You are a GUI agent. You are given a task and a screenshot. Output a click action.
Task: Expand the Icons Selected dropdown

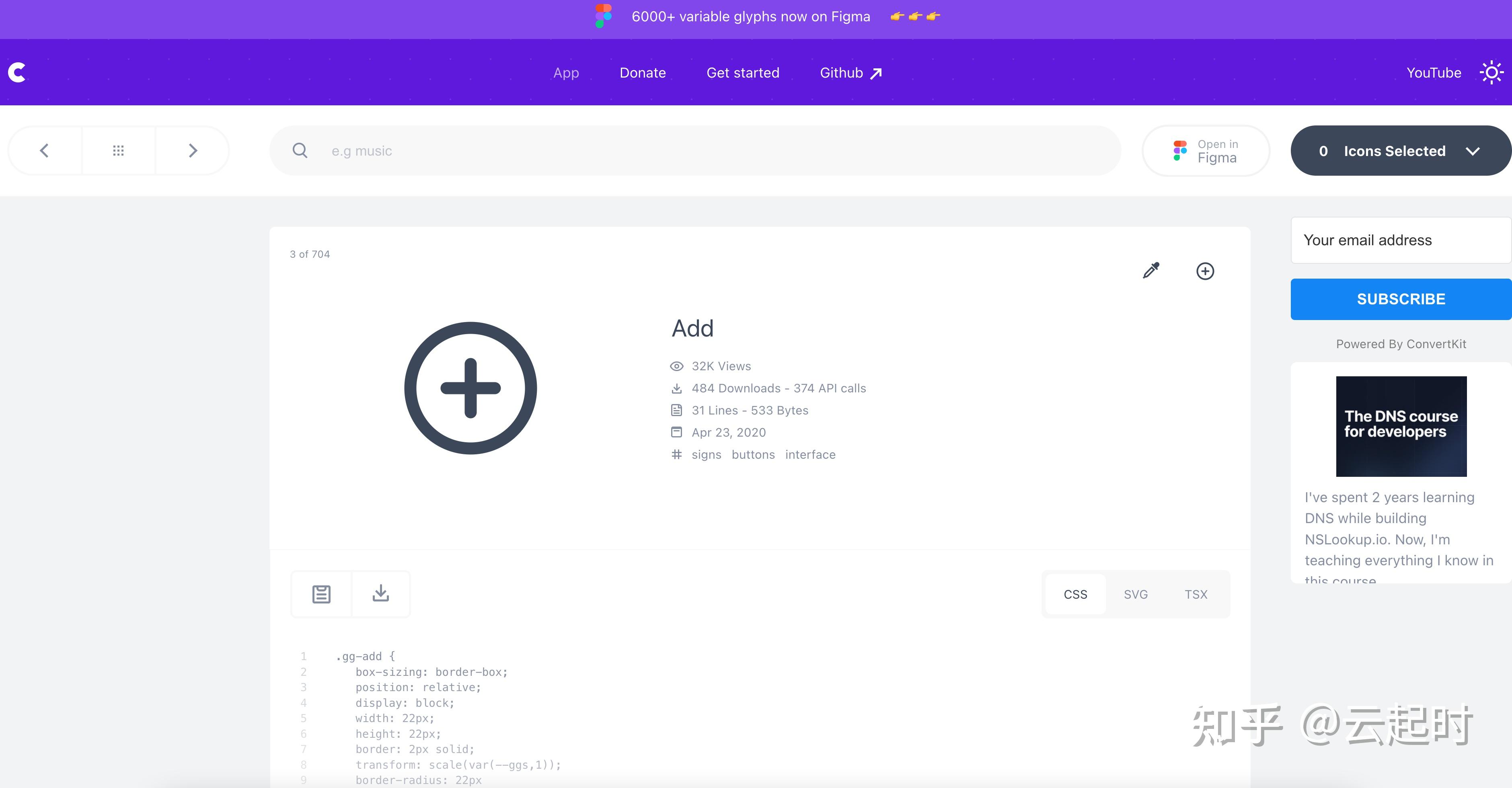[1401, 151]
